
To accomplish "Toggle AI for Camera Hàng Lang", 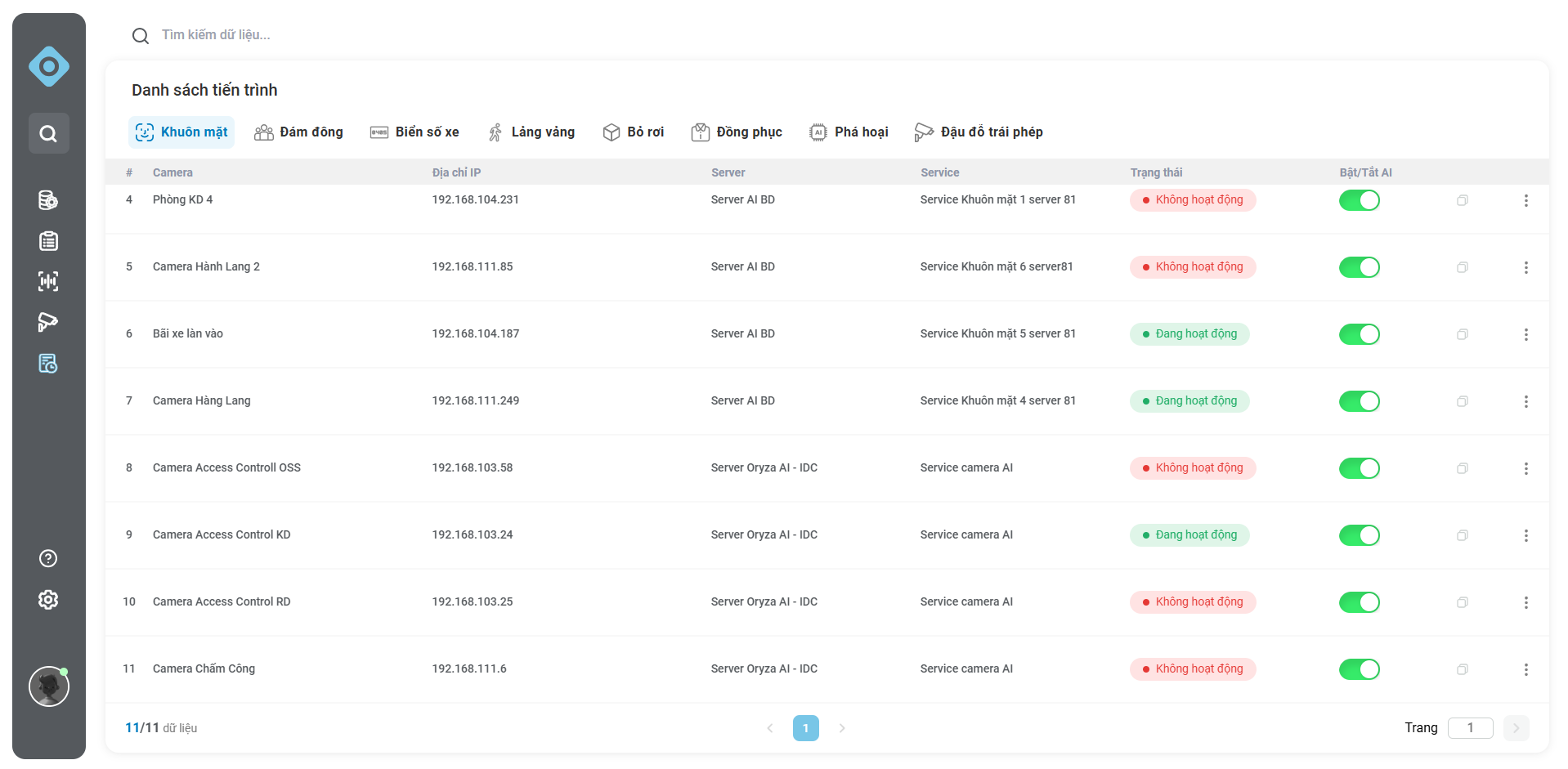I will pyautogui.click(x=1359, y=401).
